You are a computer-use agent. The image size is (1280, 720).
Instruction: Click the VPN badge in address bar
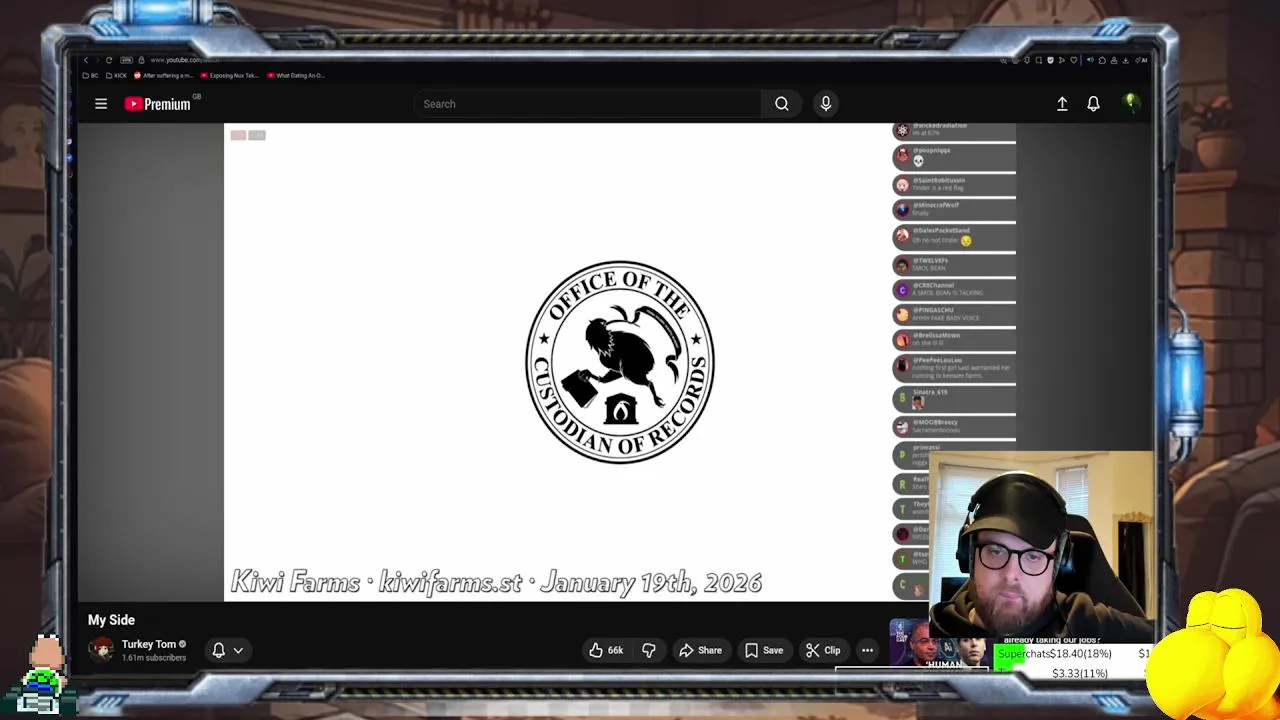pyautogui.click(x=127, y=60)
